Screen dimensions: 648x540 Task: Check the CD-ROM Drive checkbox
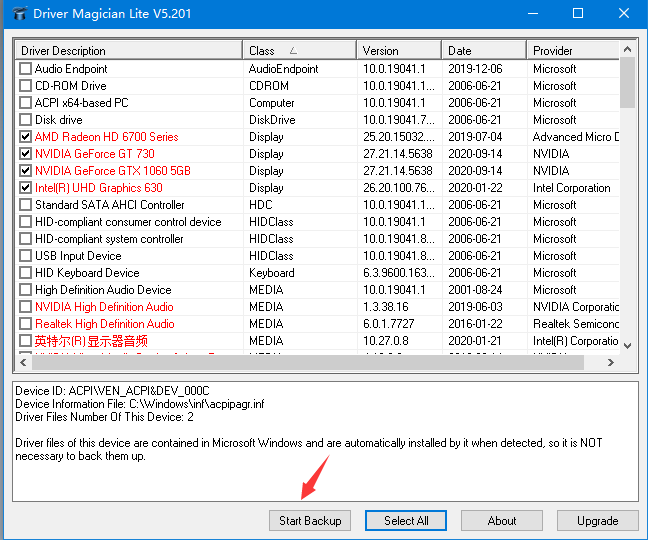point(26,86)
